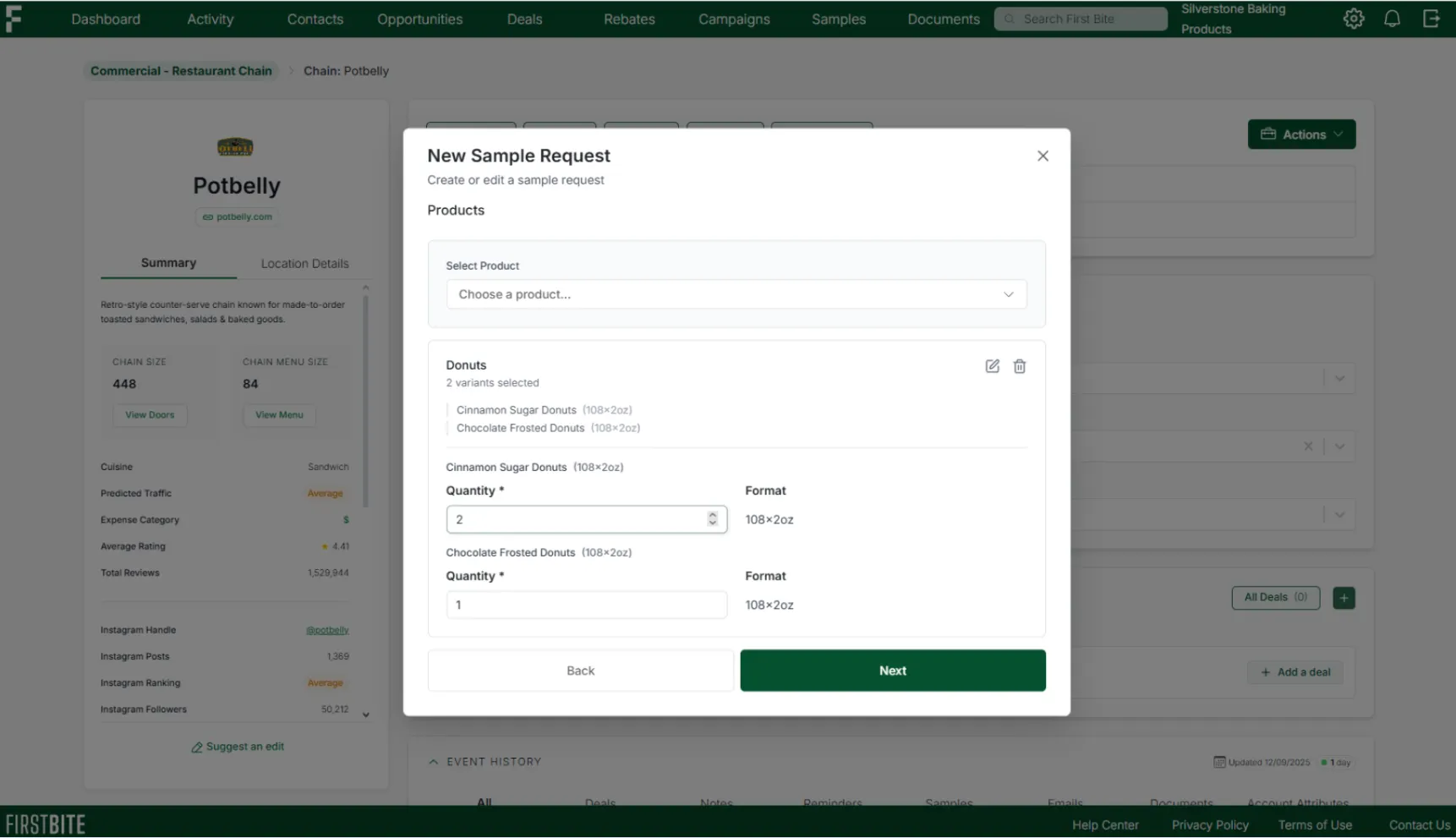Click the scroll down arrow in summary panel
Viewport: 1456px width, 838px height.
click(x=366, y=715)
